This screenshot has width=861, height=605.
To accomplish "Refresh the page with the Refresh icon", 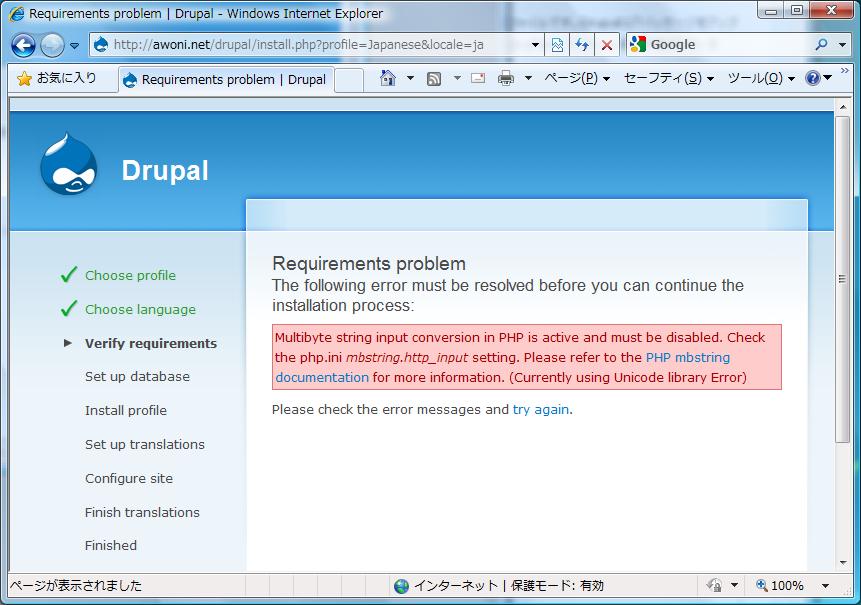I will pos(582,45).
